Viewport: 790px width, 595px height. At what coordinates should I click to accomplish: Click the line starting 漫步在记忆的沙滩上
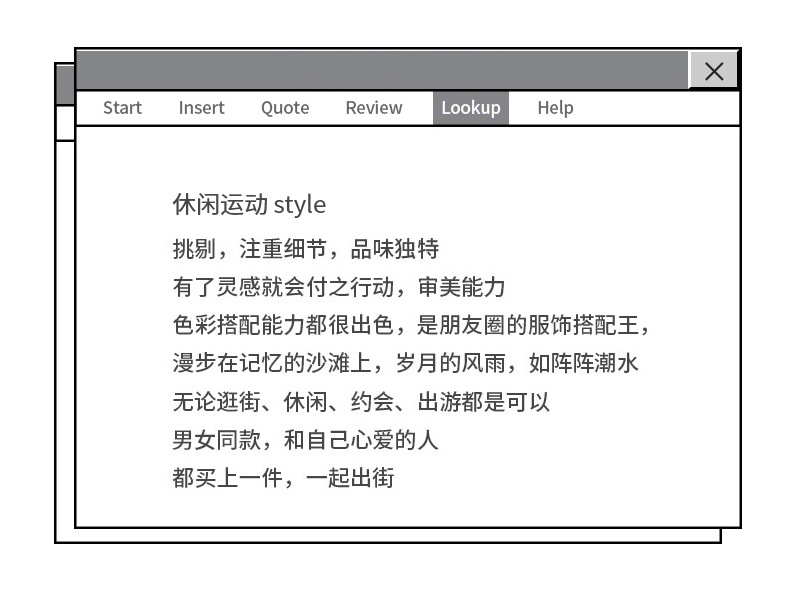[406, 363]
